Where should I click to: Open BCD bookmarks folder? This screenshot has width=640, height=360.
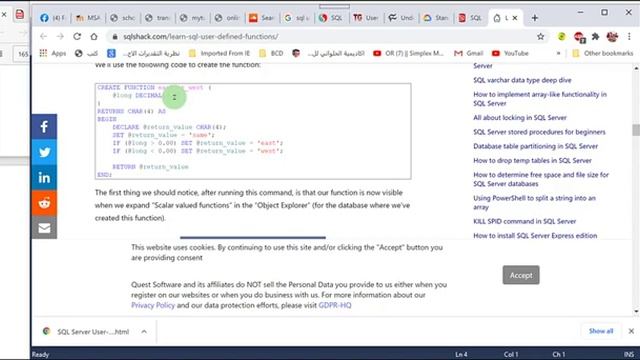271,53
